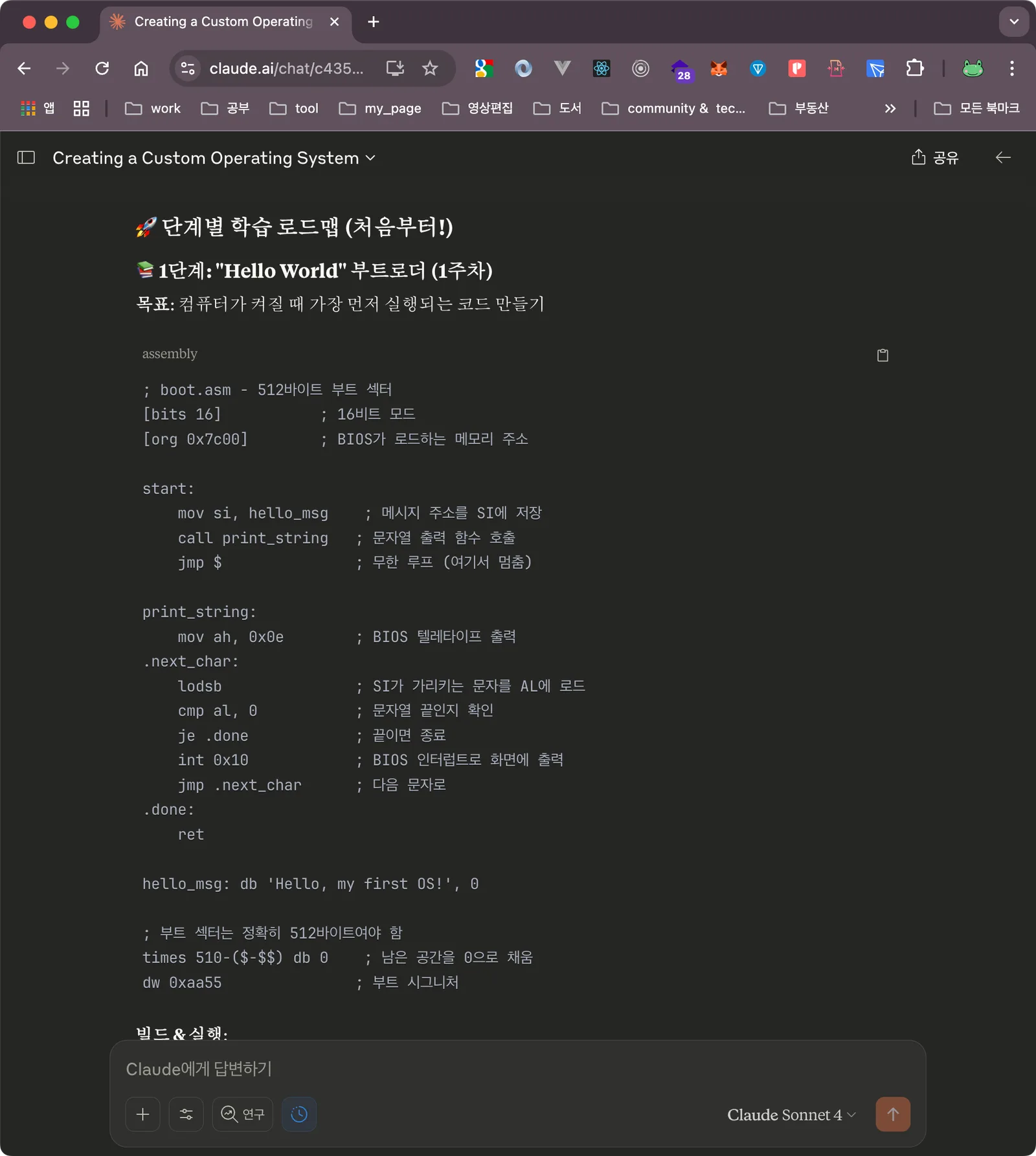Toggle extended thinking clock button

pos(299,1114)
